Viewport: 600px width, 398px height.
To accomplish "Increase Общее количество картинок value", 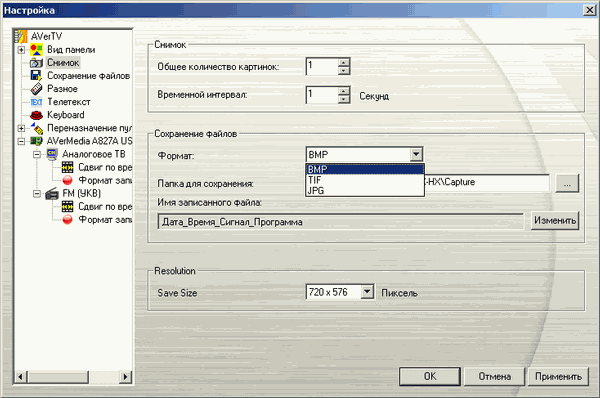I will 344,62.
